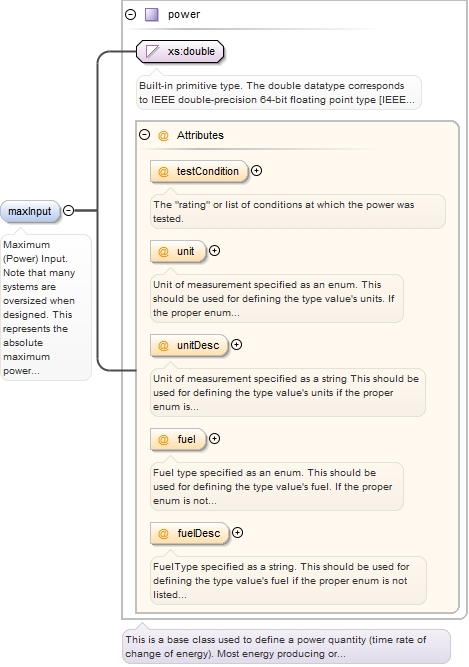Click the power base class description
Viewport: 469px width, 667px height.
(x=286, y=646)
